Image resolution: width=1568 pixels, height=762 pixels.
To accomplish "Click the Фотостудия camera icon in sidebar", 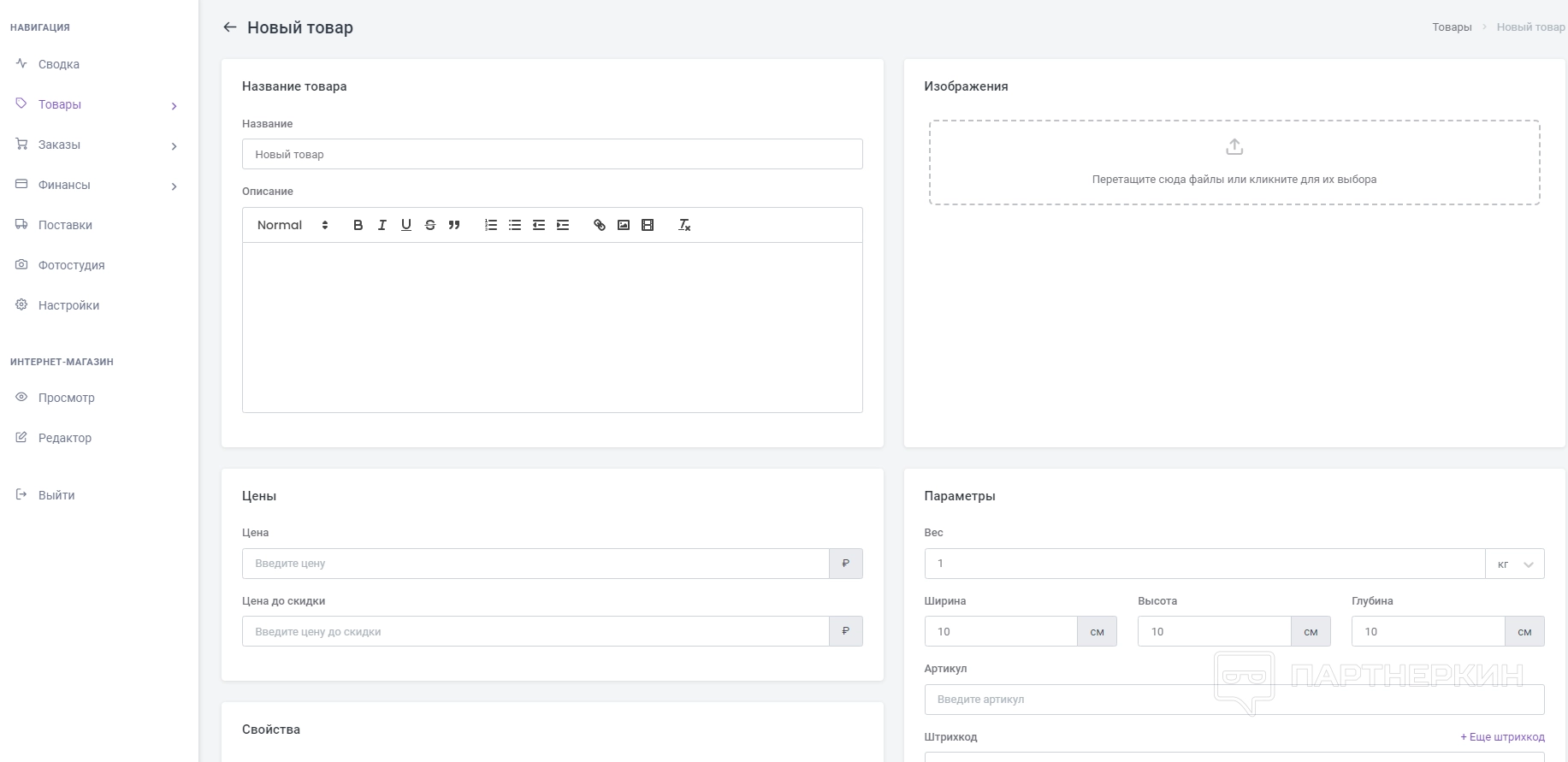I will (21, 264).
